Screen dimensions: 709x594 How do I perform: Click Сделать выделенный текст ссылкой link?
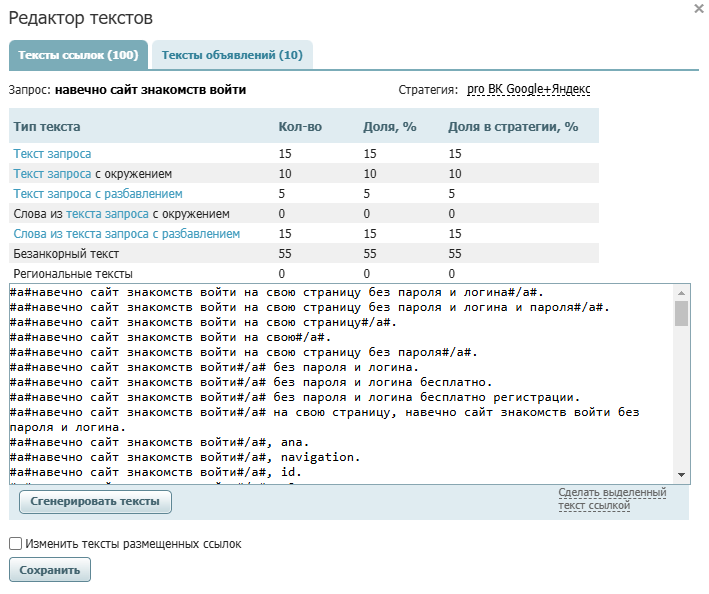(x=612, y=499)
